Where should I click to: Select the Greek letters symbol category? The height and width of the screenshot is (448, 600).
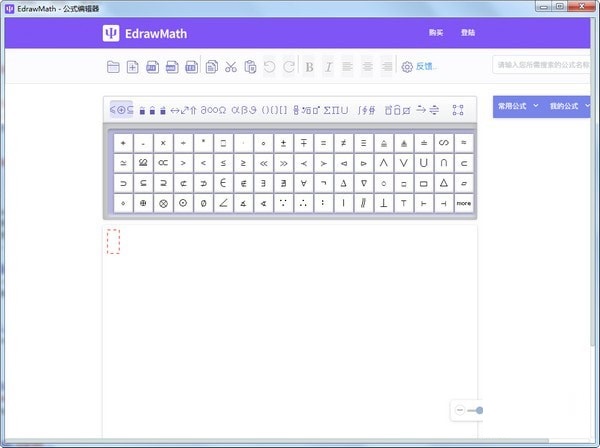(x=246, y=109)
